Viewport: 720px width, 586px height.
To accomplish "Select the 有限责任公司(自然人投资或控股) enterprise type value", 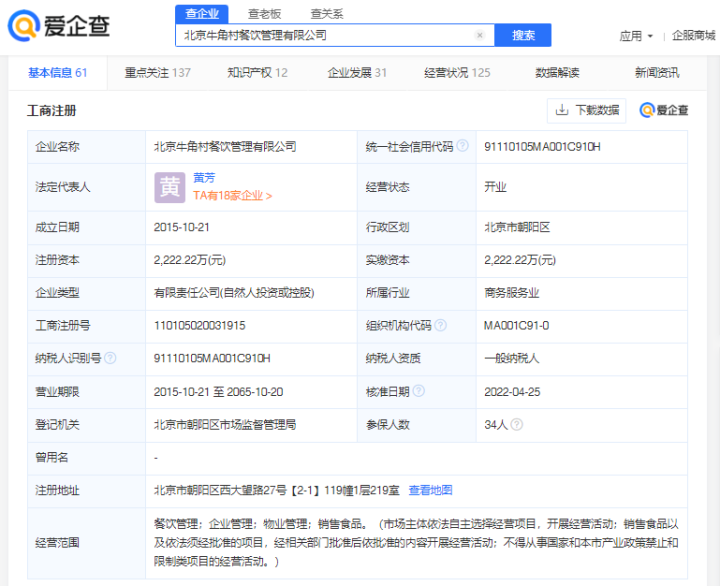I will [x=234, y=293].
